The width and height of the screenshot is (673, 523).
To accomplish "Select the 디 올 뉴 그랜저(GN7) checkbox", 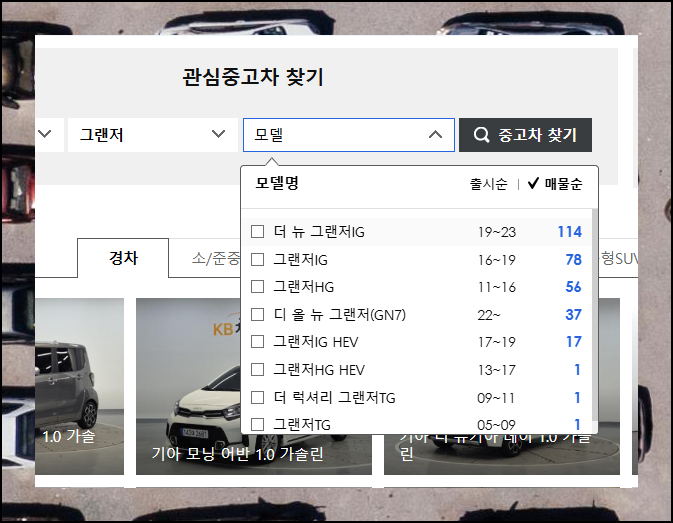I will [257, 314].
